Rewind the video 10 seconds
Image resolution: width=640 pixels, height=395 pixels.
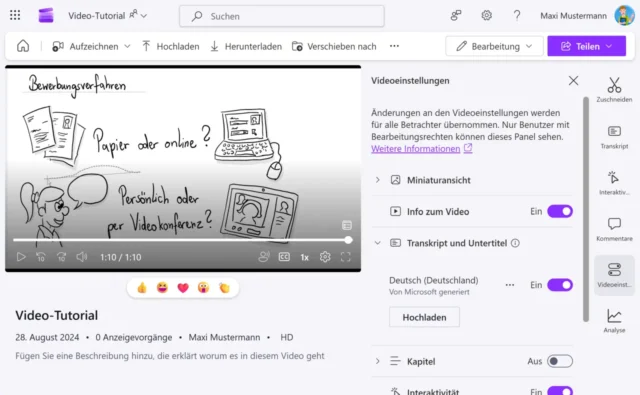pyautogui.click(x=41, y=257)
